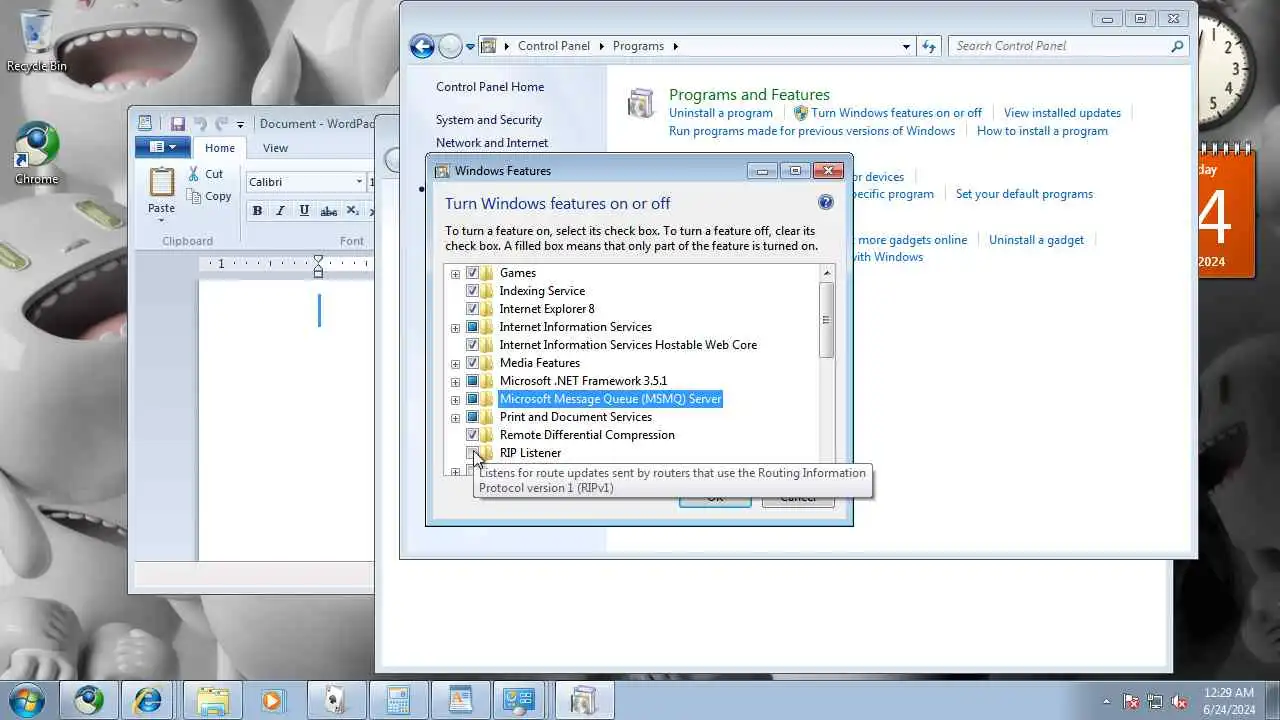Open the blue WordPad application menu button
1280x720 pixels.
(x=162, y=147)
